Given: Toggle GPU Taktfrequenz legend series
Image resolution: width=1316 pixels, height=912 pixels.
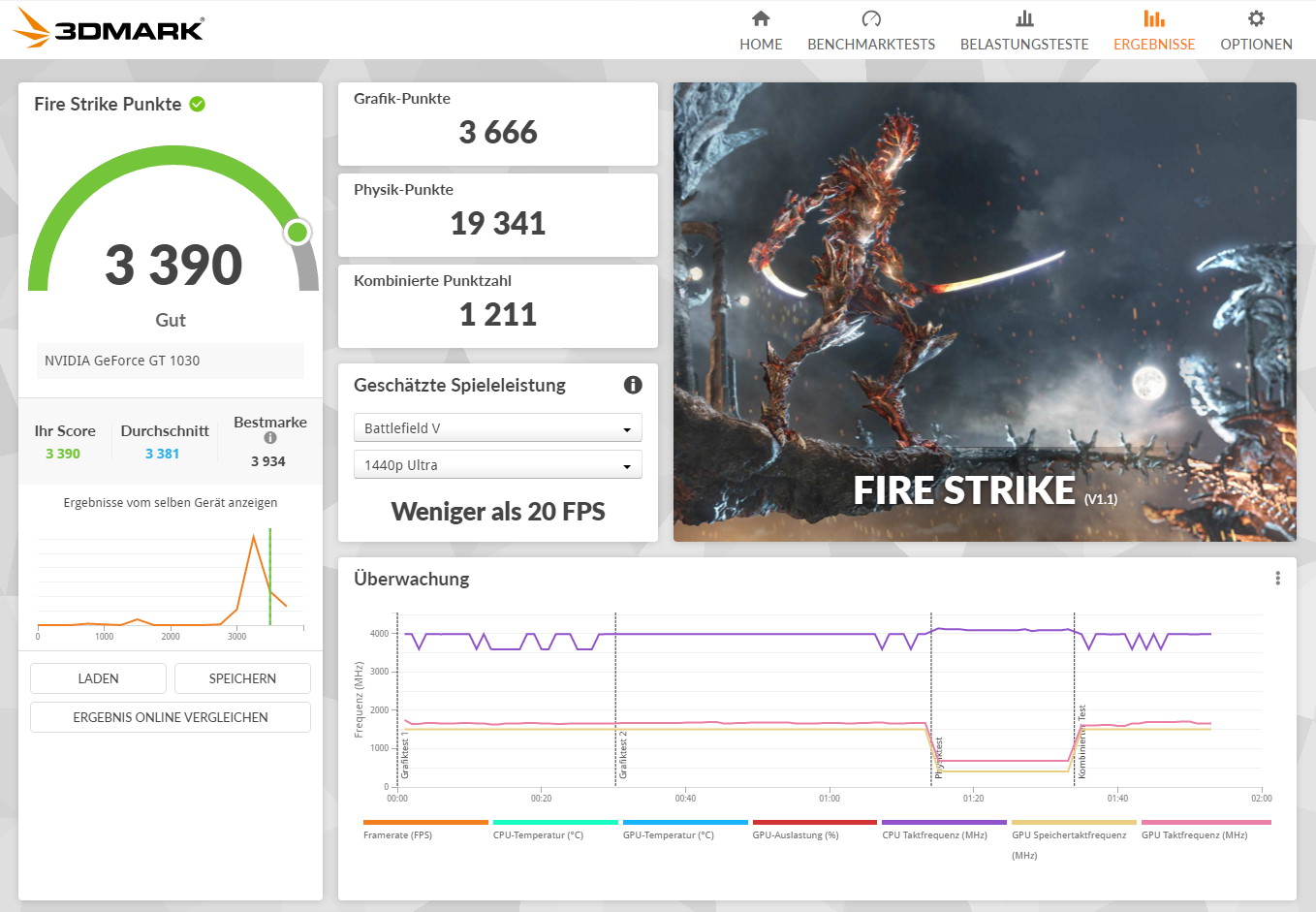Looking at the screenshot, I should point(1194,835).
